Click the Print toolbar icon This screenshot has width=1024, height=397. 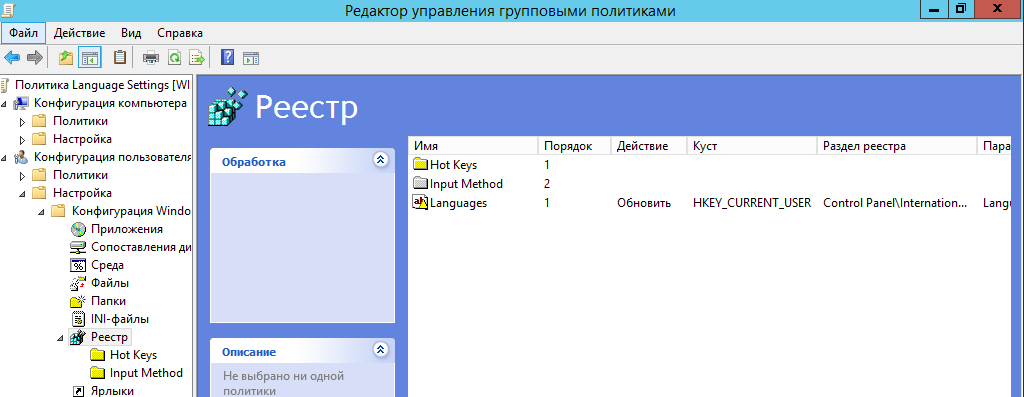(151, 57)
